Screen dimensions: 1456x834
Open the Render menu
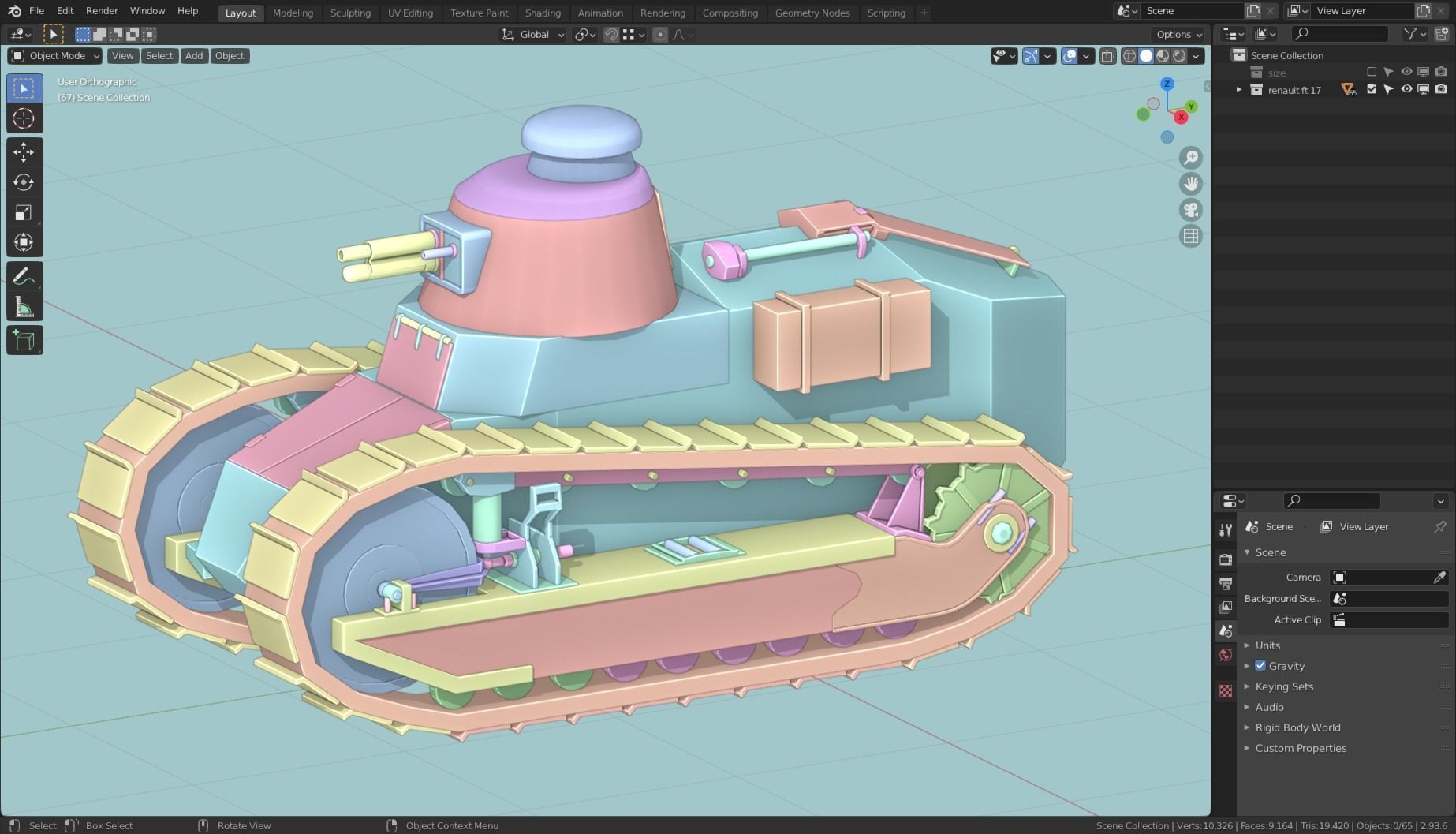coord(102,11)
